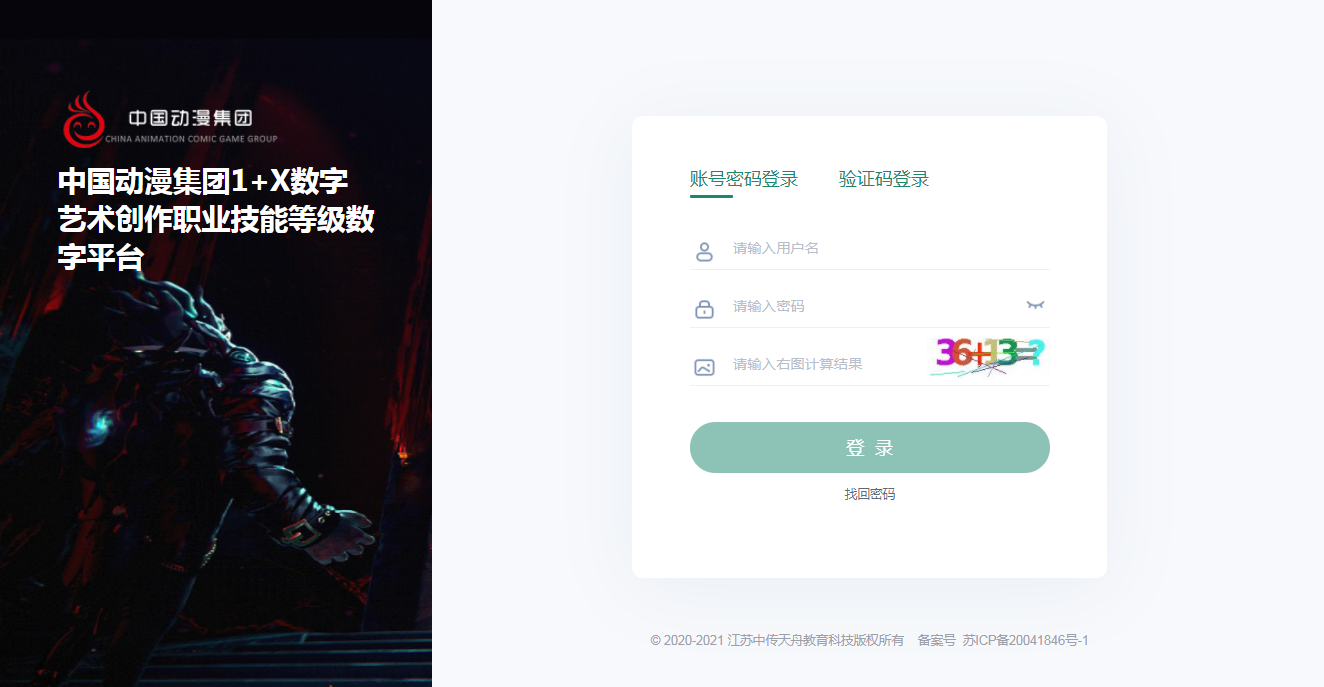The image size is (1324, 687).
Task: Click the 江苏中传天舟教育科技版权所有 footer text
Action: (816, 640)
